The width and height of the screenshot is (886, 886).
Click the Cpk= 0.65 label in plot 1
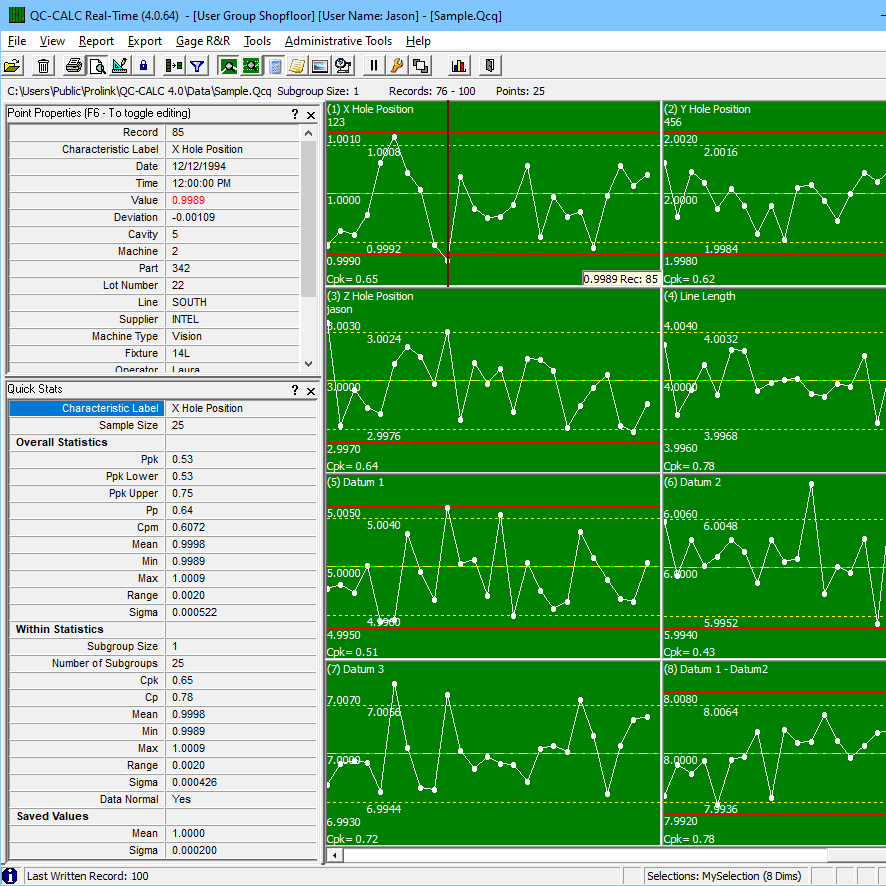[352, 279]
